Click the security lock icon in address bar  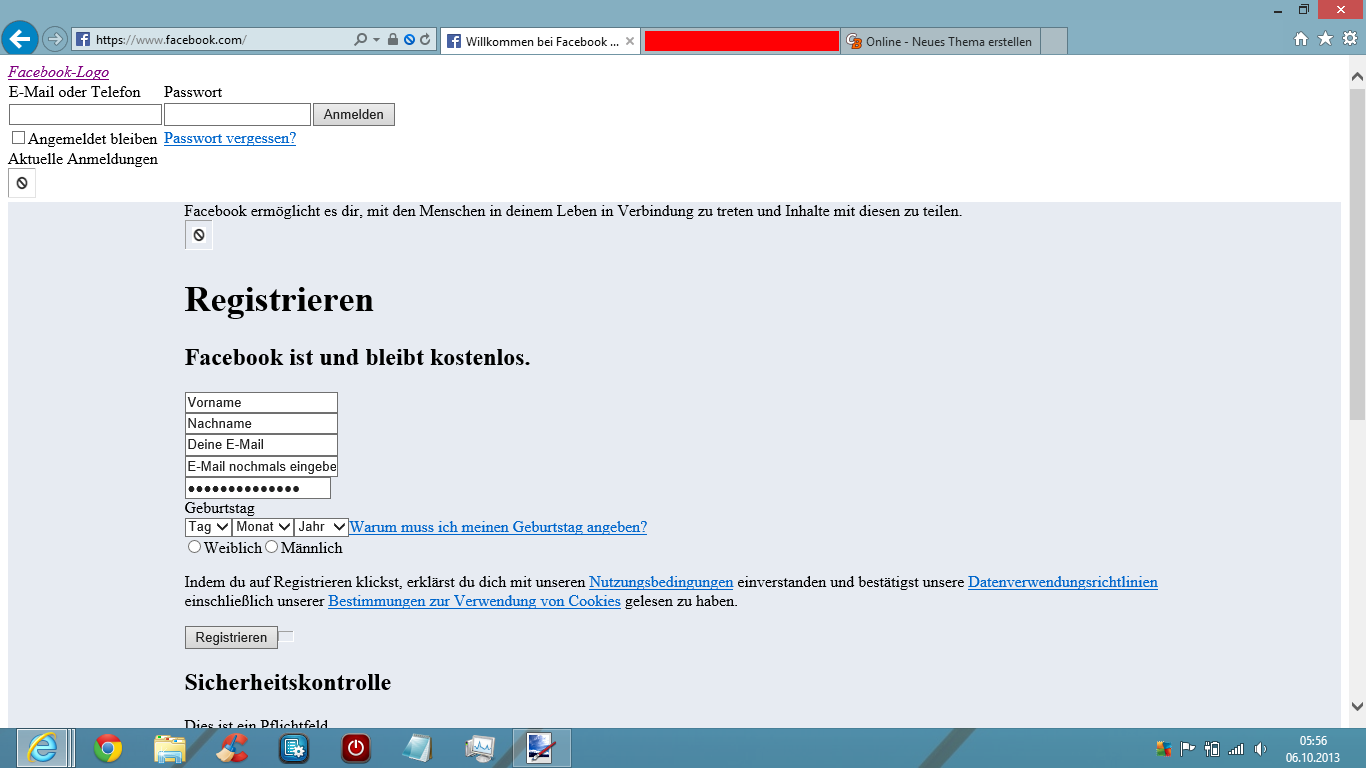tap(393, 40)
